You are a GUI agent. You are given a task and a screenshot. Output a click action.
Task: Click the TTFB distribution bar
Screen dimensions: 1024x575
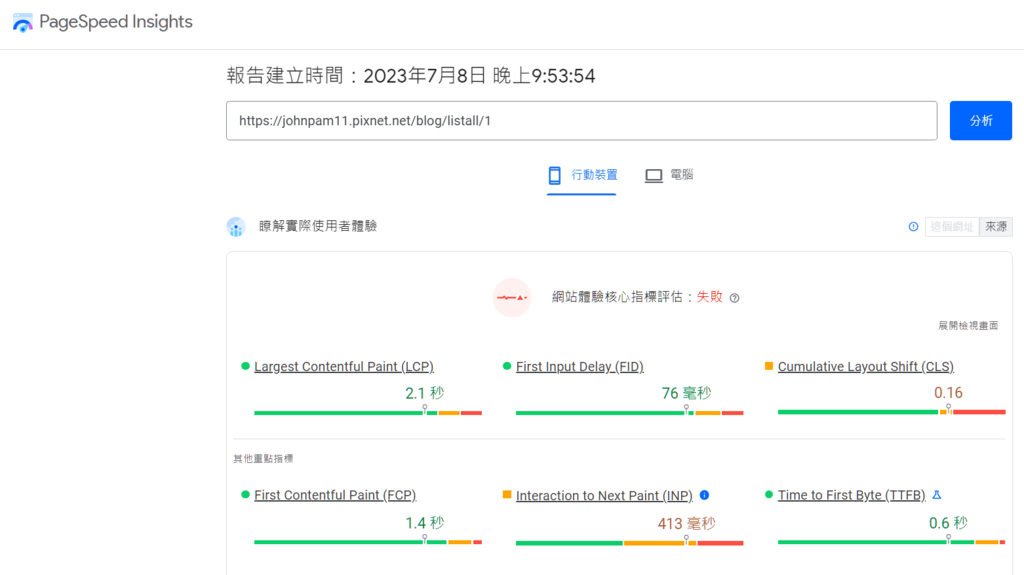891,542
